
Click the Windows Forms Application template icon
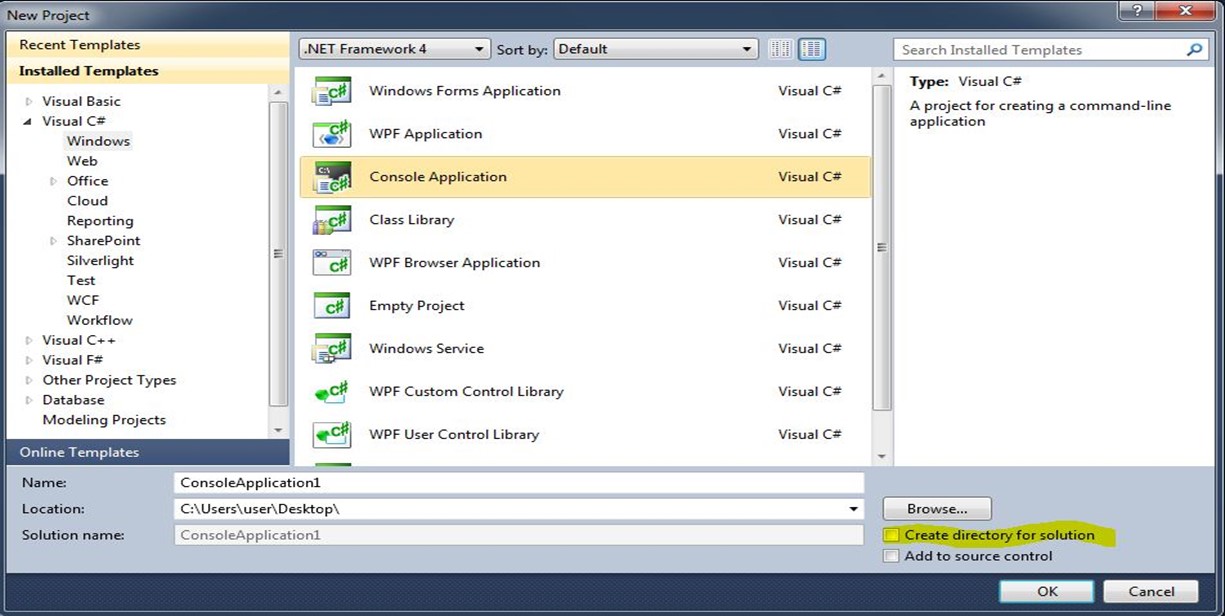[x=331, y=91]
